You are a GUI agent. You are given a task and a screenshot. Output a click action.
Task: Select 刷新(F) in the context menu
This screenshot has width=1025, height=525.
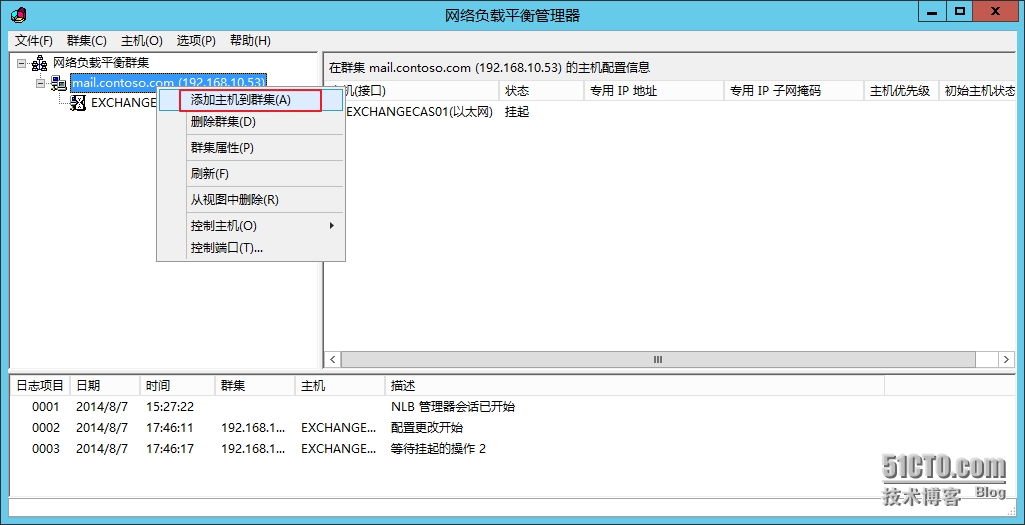pos(250,174)
